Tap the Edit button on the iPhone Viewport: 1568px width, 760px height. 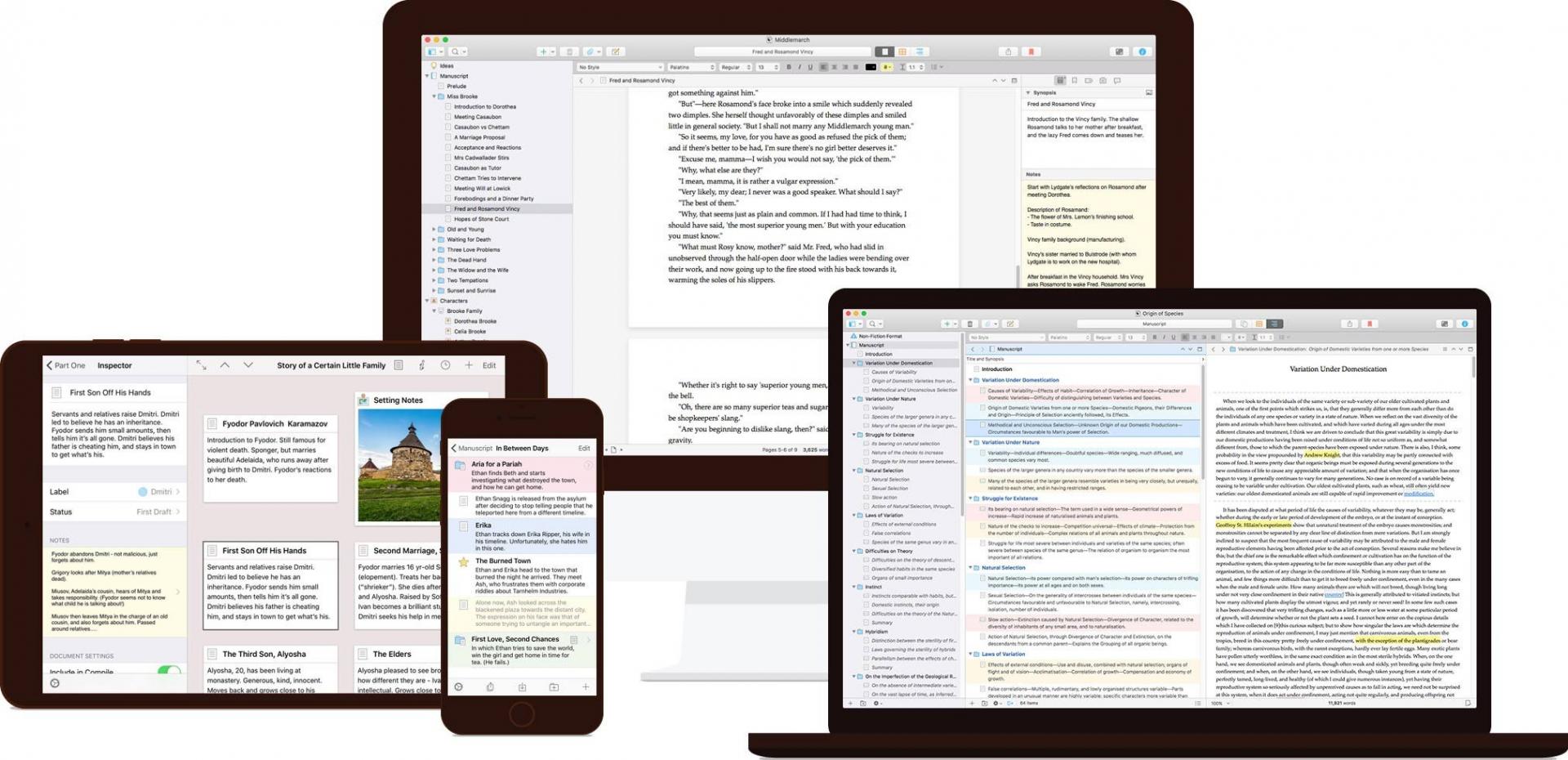pyautogui.click(x=583, y=448)
